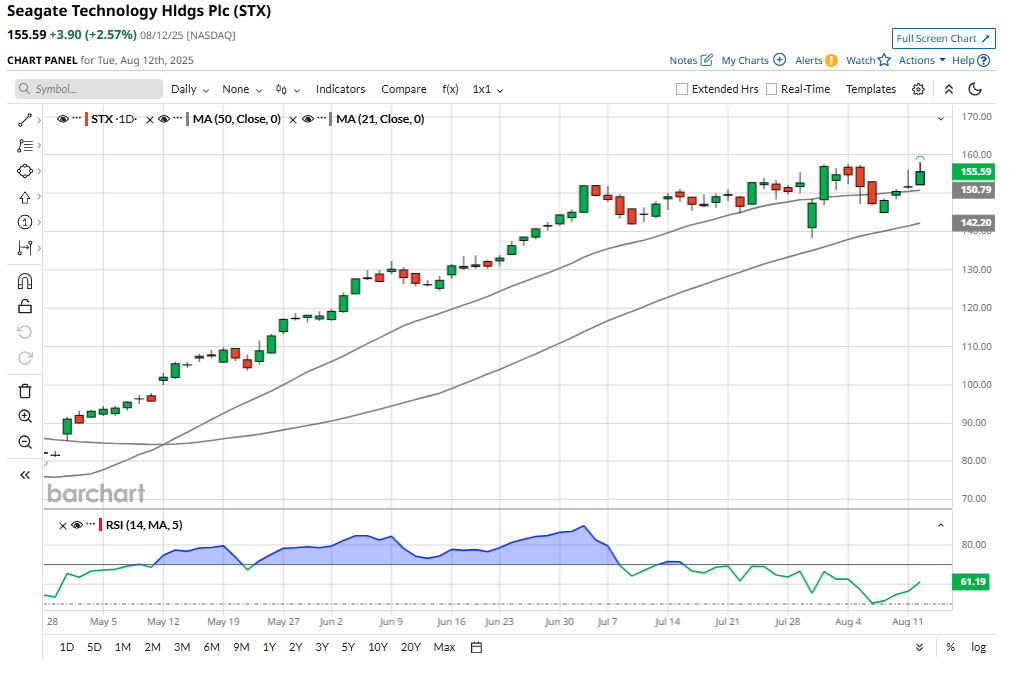Zoom out of the chart

click(x=25, y=443)
